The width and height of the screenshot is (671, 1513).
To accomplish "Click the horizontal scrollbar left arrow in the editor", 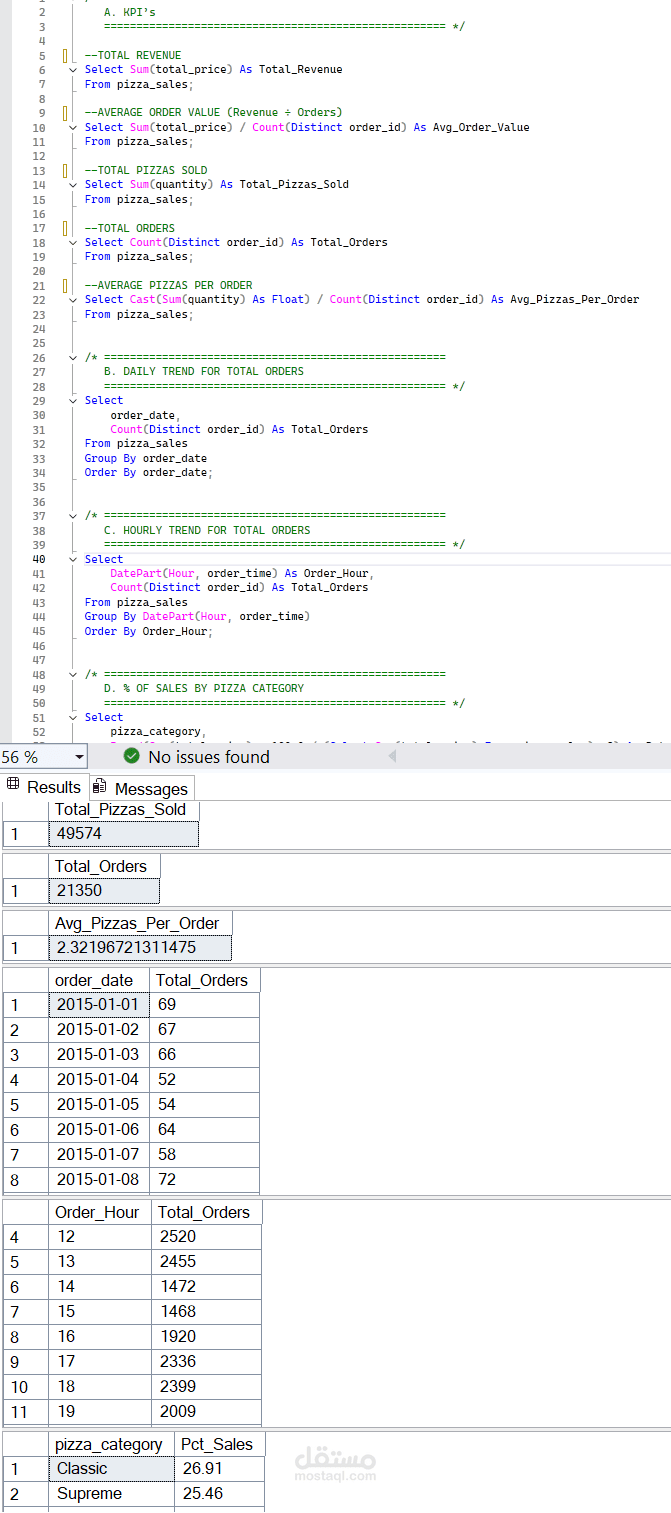I will [x=393, y=757].
